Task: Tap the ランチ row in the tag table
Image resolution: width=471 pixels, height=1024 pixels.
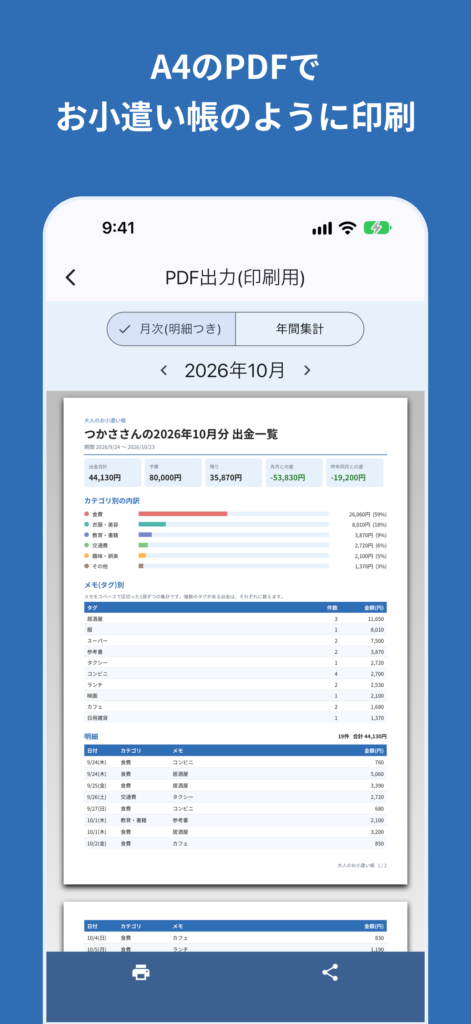Action: (235, 684)
